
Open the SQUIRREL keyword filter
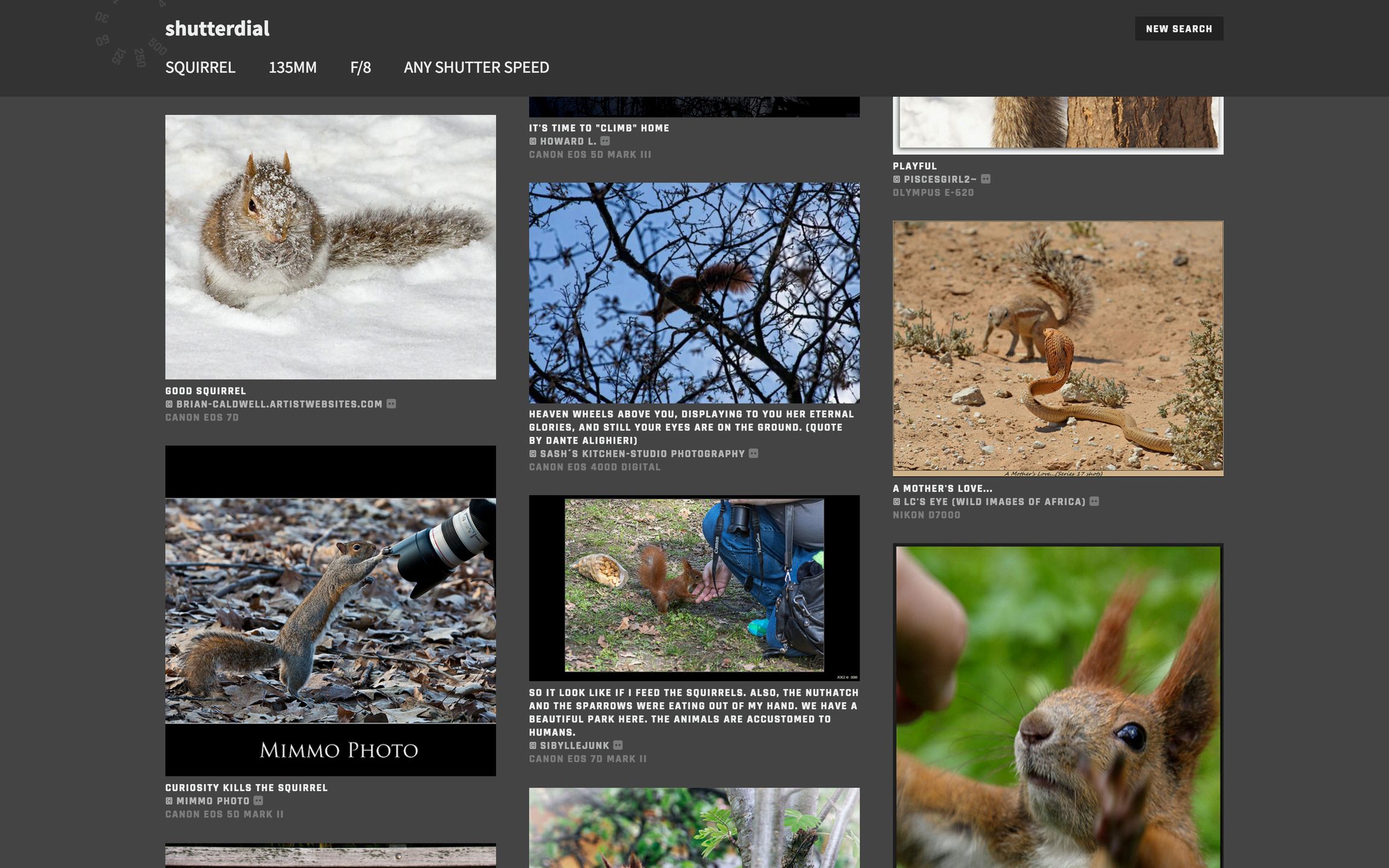click(x=200, y=68)
